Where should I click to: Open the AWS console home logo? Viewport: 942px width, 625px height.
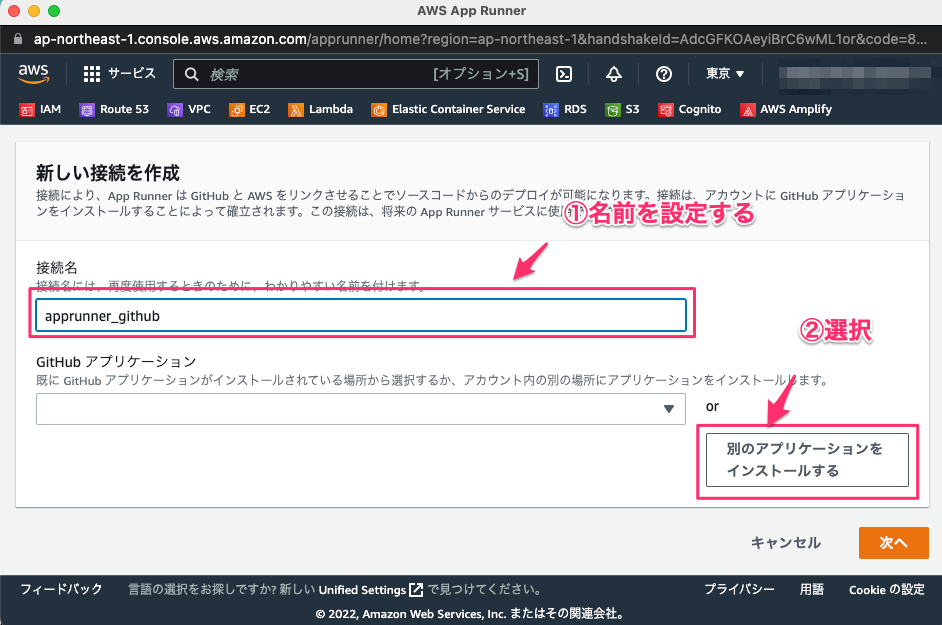pos(33,73)
